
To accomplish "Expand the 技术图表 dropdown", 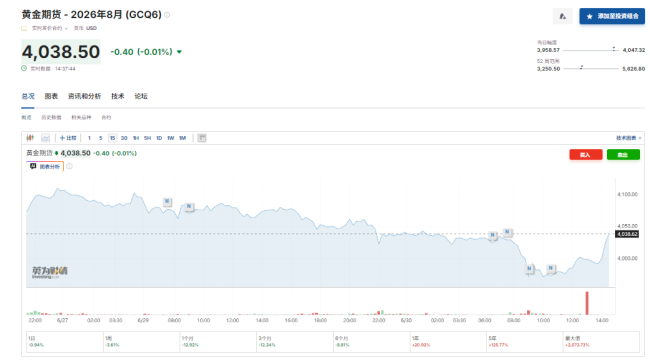I will (x=628, y=138).
